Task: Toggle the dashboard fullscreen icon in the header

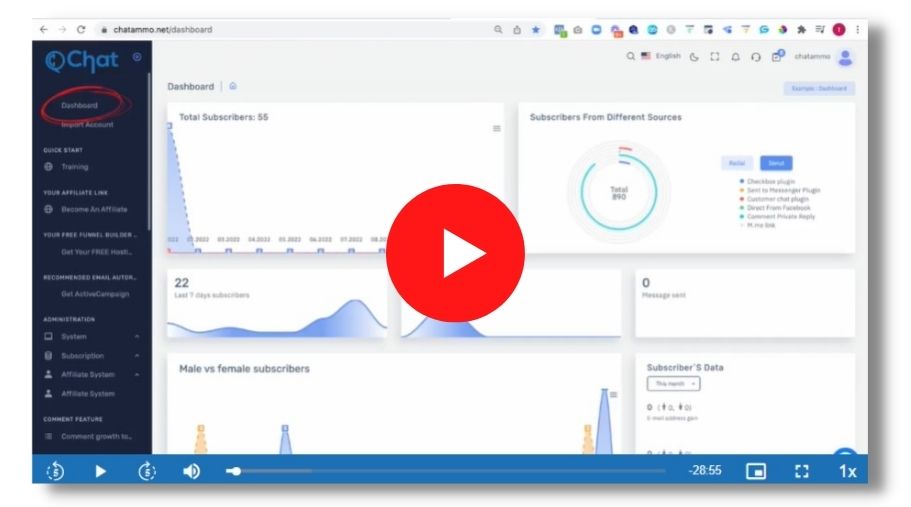Action: [715, 56]
